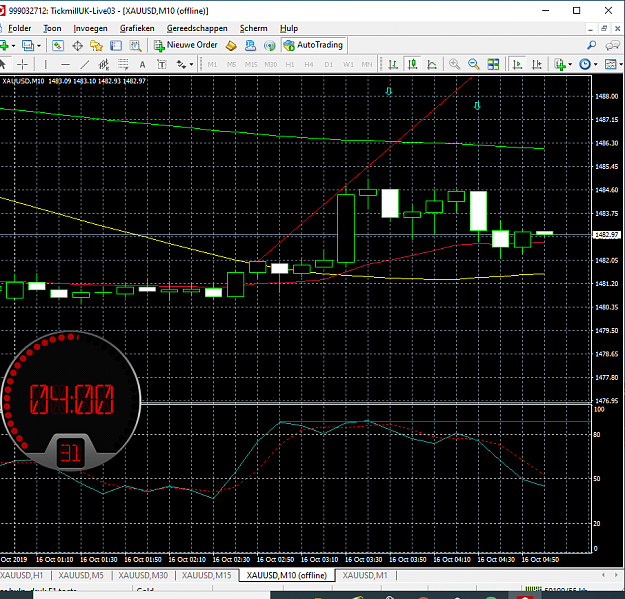This screenshot has width=625, height=599.
Task: Select the Crosshair tool
Action: (23, 64)
